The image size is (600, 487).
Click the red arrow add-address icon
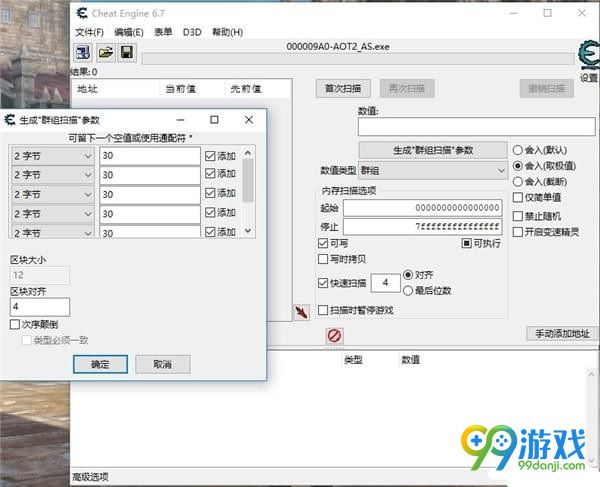point(301,313)
